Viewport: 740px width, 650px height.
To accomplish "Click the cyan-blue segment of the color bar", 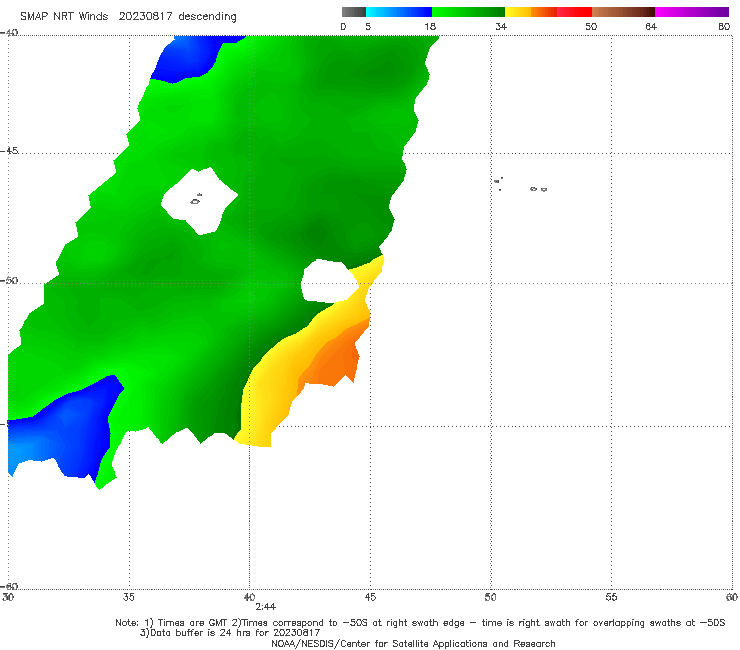I will [x=399, y=12].
